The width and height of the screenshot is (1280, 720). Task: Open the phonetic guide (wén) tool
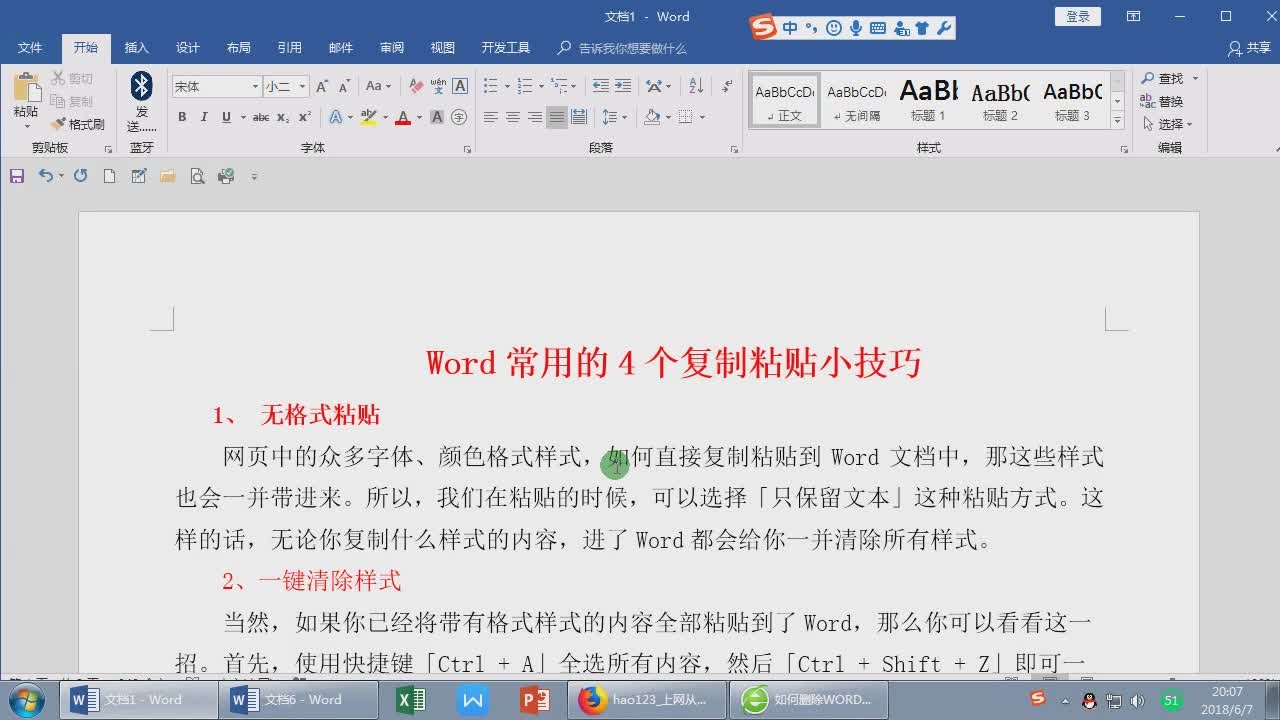tap(438, 87)
